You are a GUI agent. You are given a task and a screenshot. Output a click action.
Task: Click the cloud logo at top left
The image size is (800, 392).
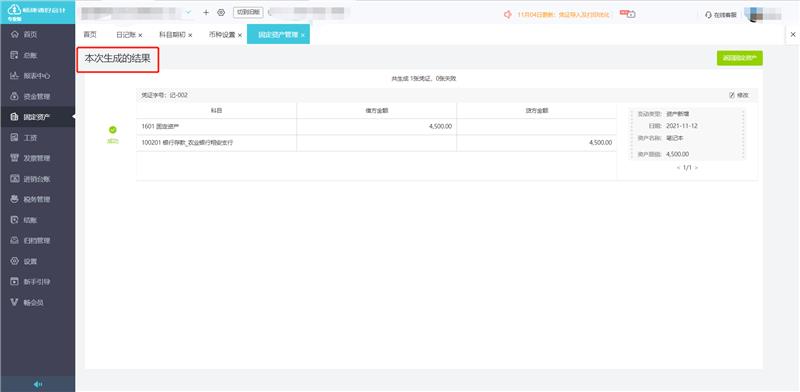pyautogui.click(x=13, y=10)
